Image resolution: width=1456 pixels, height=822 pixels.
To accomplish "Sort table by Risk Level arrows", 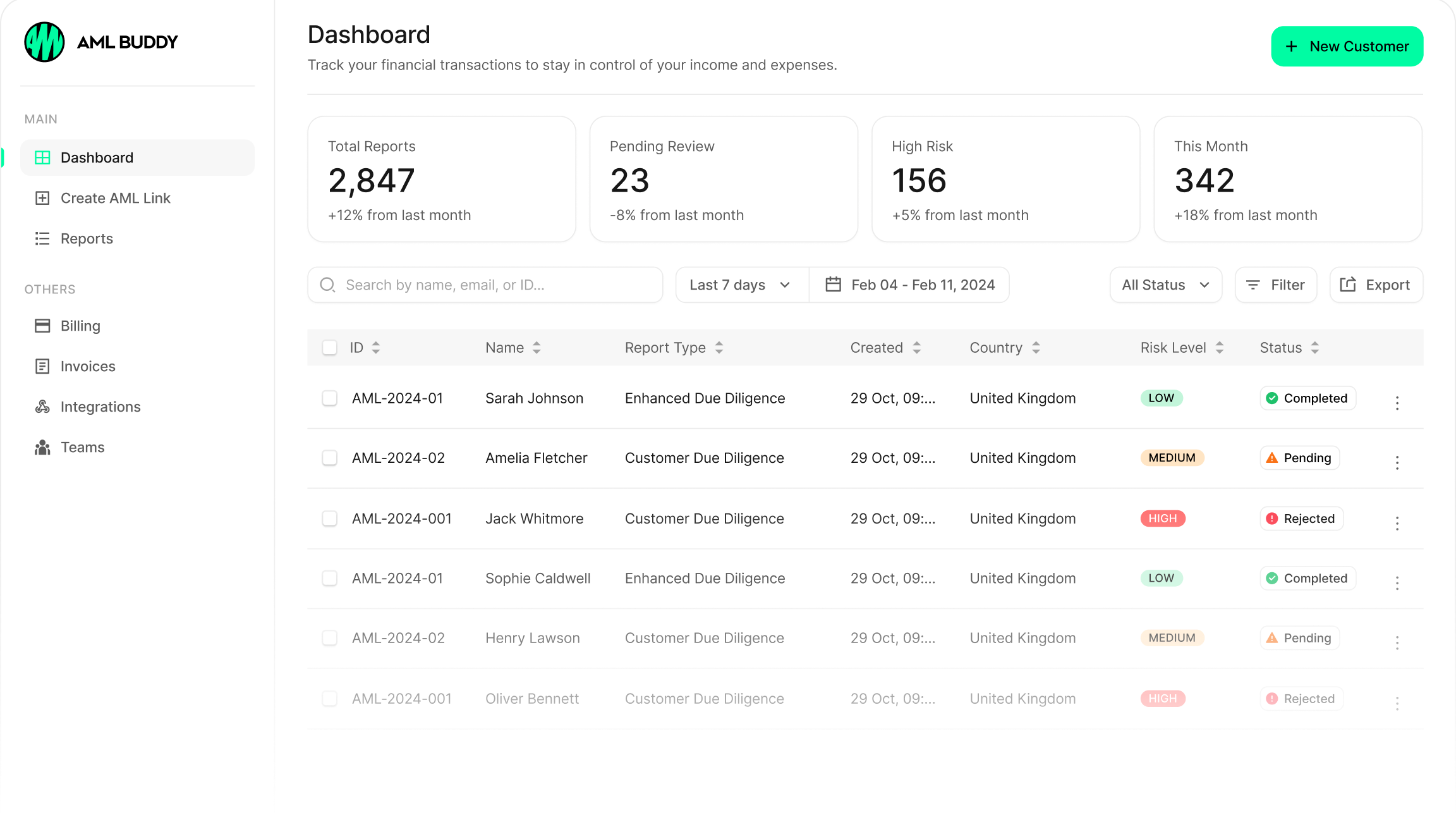I will point(1220,348).
